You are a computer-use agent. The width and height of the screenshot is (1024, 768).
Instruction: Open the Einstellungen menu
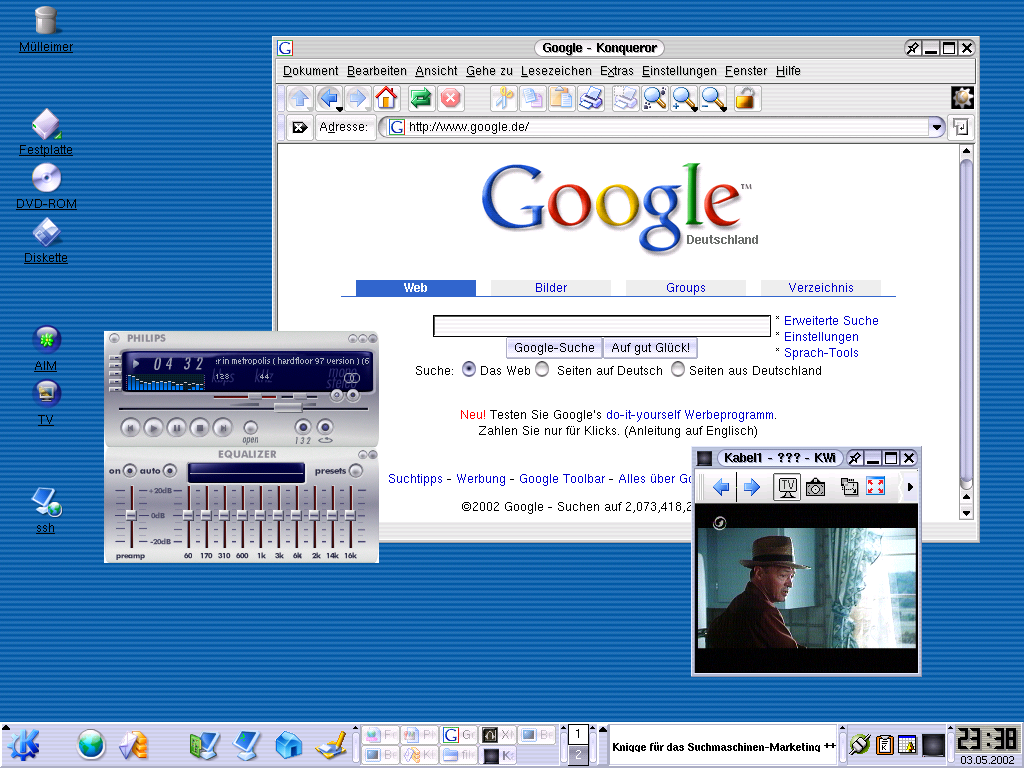679,71
